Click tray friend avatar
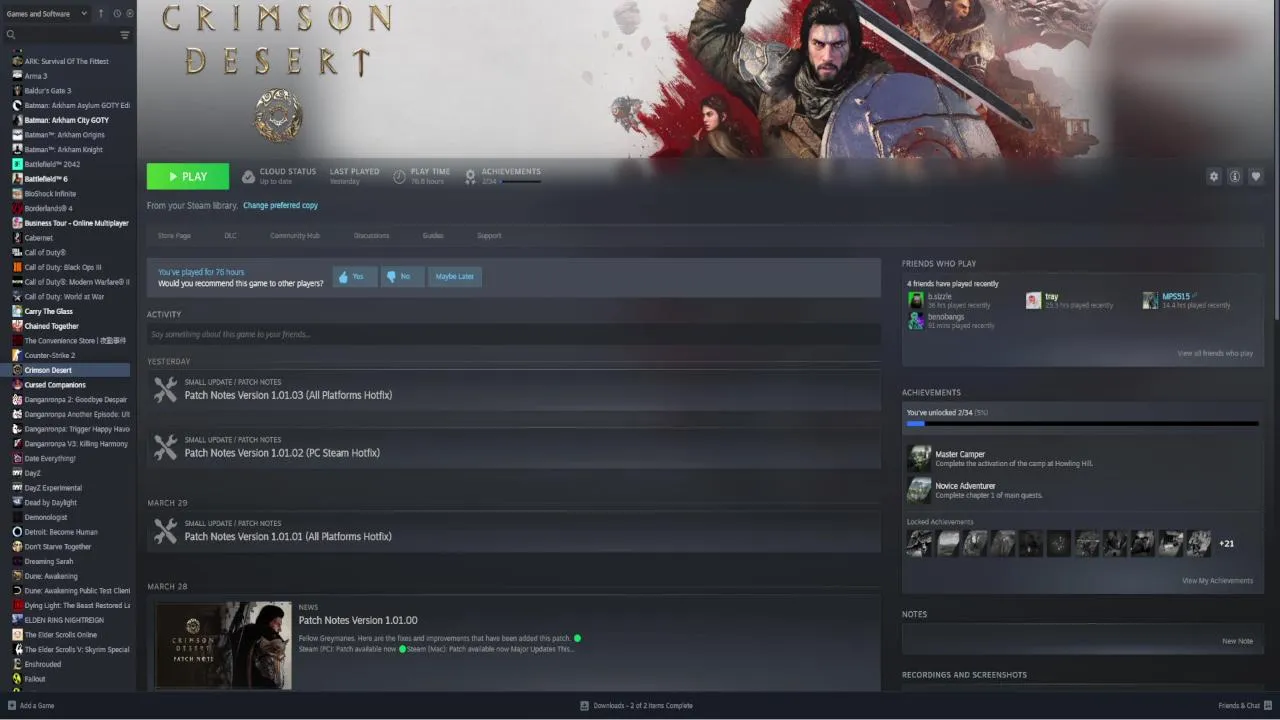The image size is (1280, 720). point(1034,300)
